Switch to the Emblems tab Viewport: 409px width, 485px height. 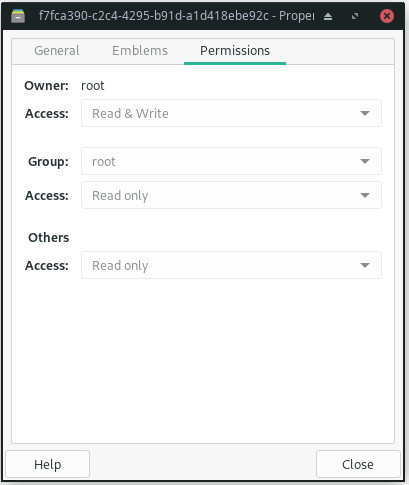pyautogui.click(x=140, y=51)
